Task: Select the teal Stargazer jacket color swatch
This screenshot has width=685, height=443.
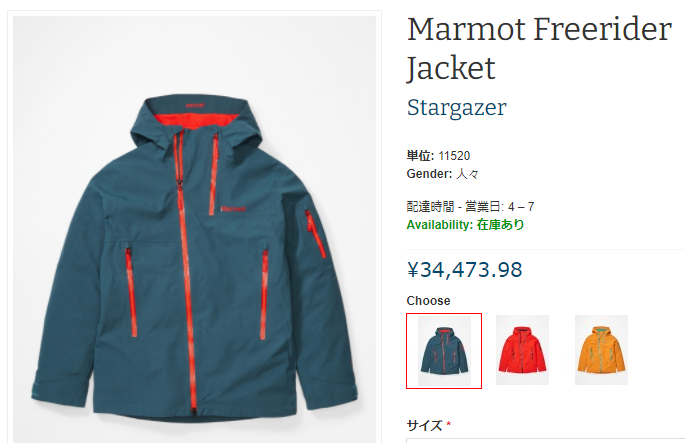Action: pos(444,351)
